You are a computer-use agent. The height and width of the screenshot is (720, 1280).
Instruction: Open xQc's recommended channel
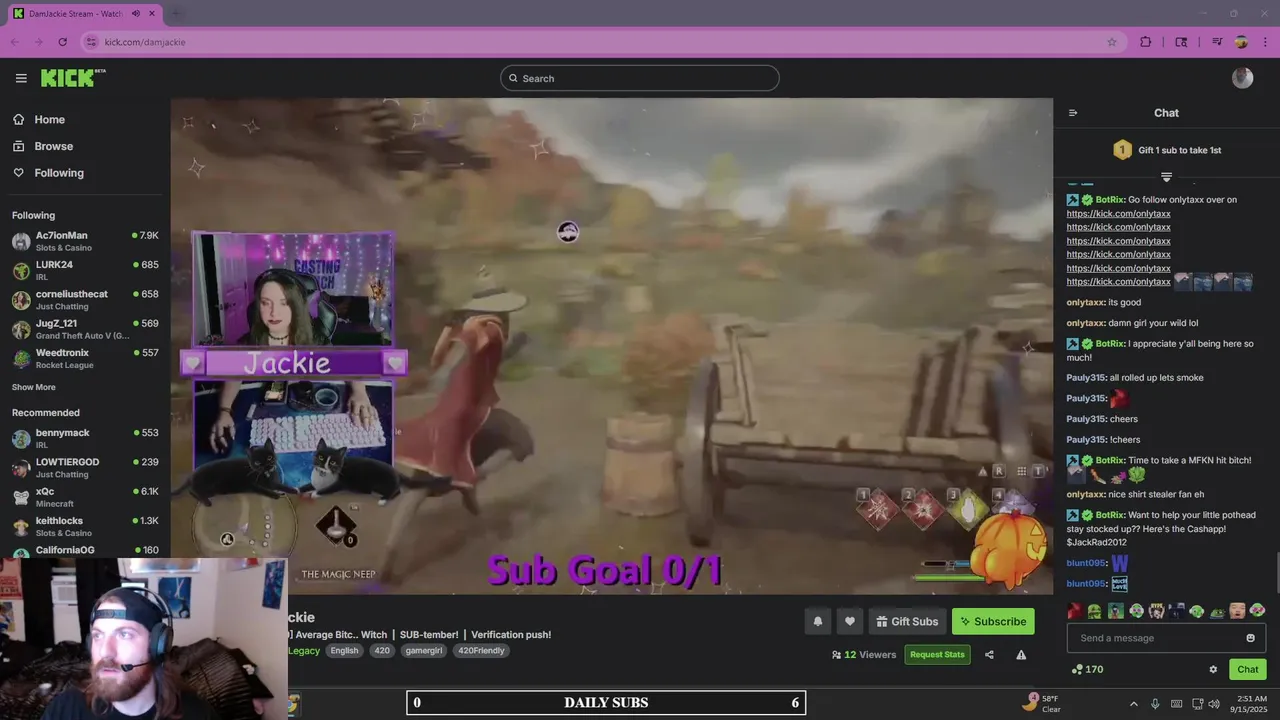coord(85,497)
